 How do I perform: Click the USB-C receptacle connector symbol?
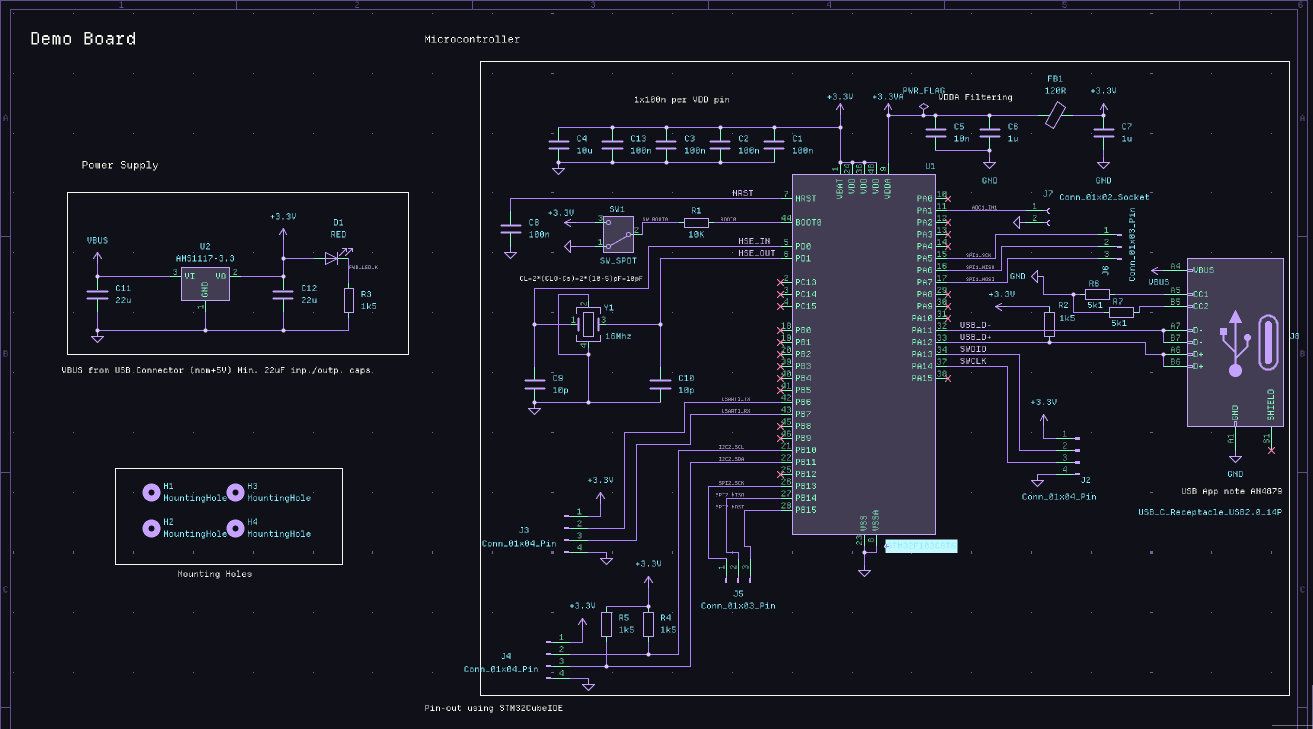tap(1234, 342)
